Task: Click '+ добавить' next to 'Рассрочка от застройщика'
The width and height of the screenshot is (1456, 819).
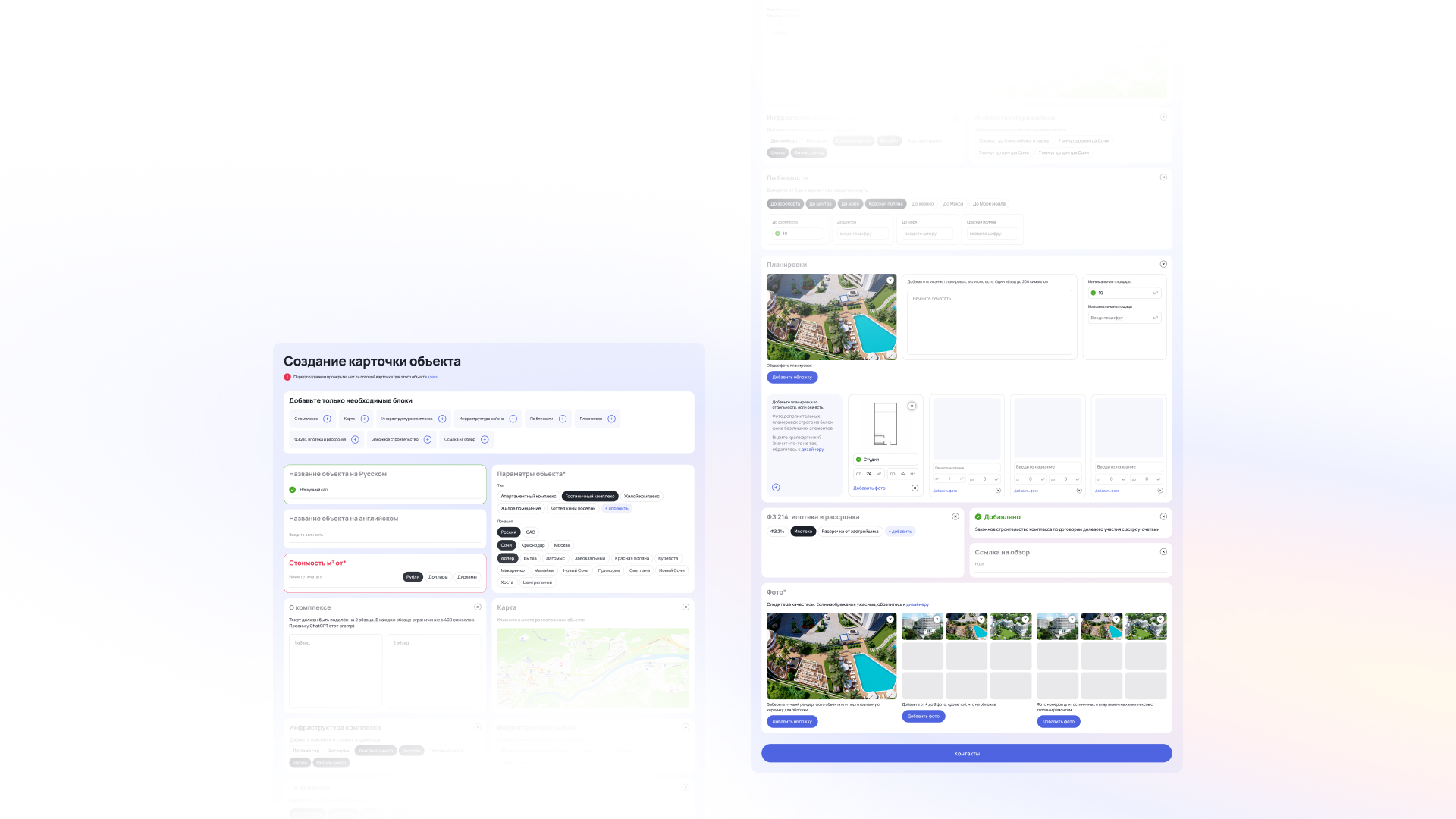Action: [x=900, y=532]
